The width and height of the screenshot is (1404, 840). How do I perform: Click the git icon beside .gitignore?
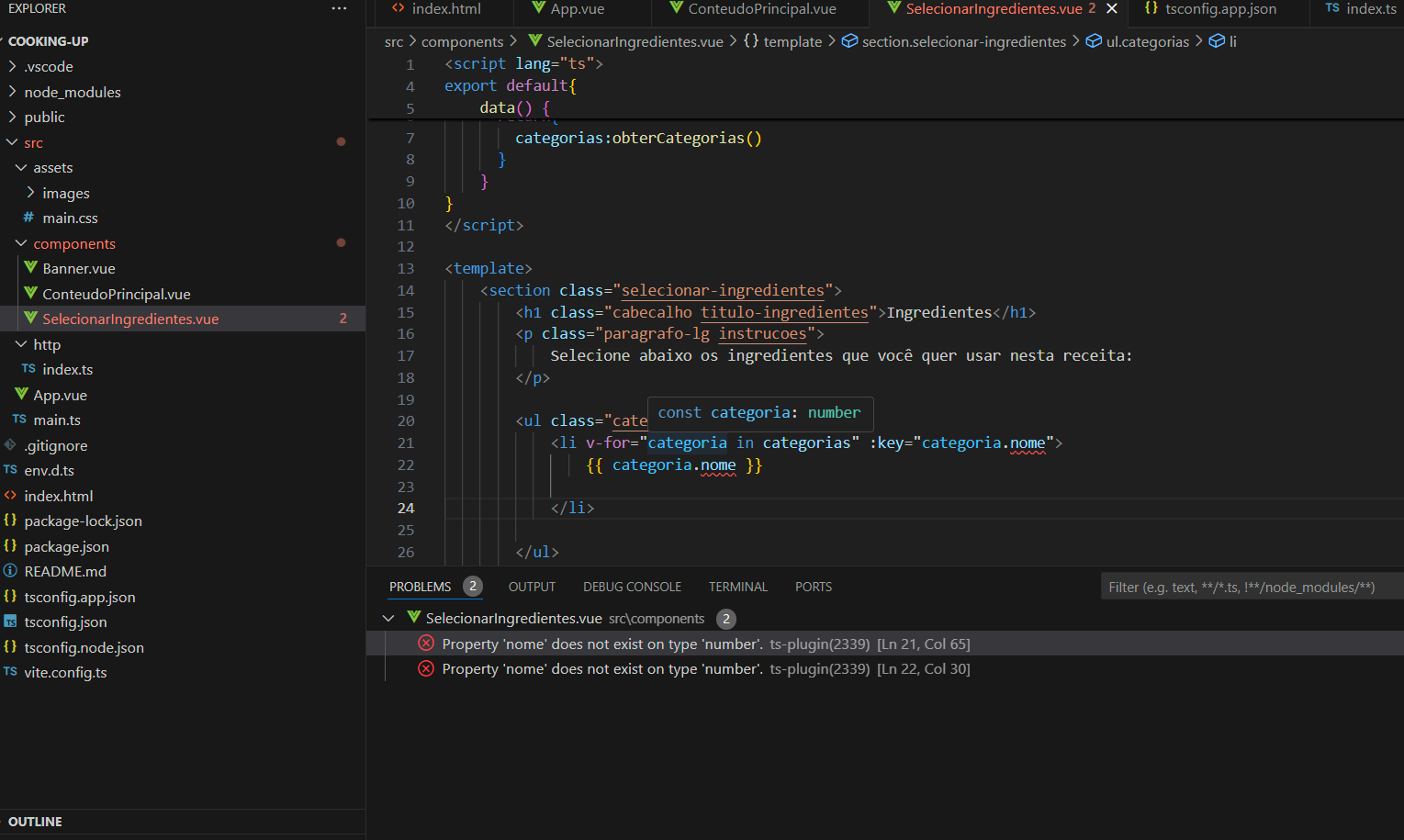click(x=10, y=445)
